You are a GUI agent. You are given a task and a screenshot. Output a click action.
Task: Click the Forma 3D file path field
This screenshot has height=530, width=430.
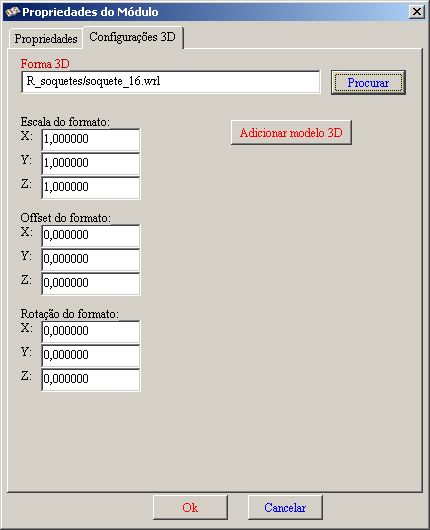pyautogui.click(x=170, y=82)
